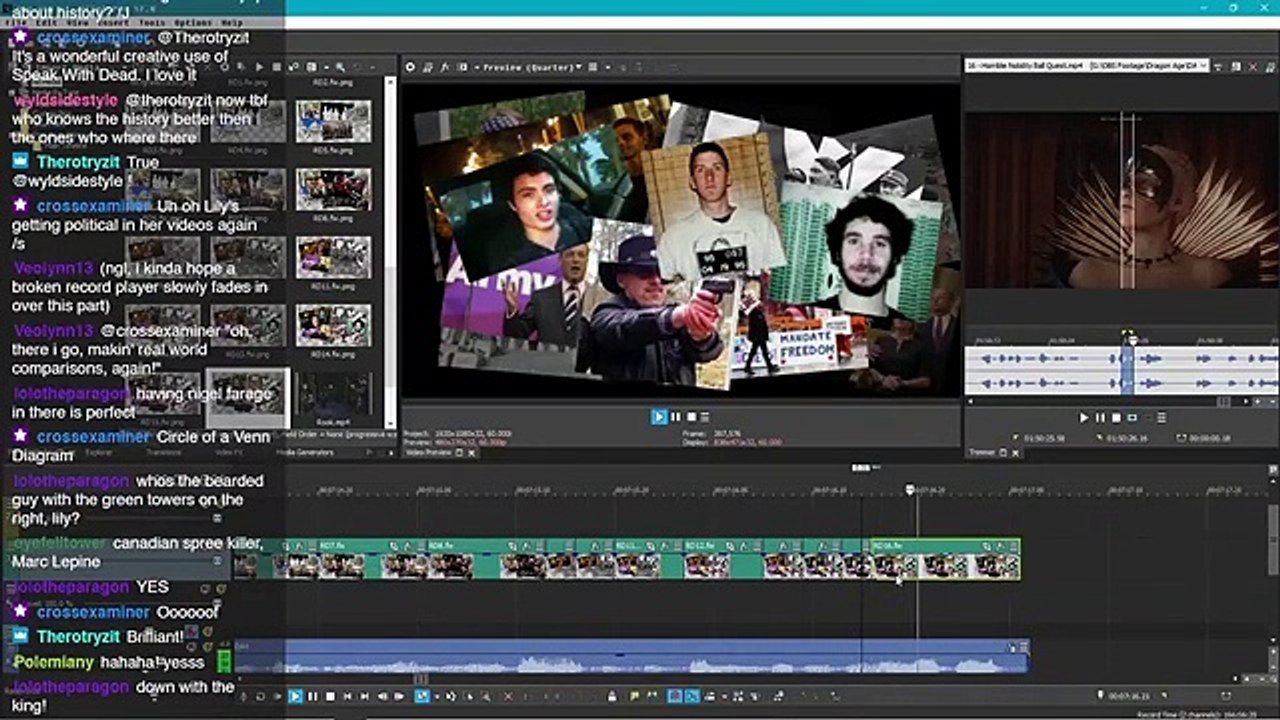Image resolution: width=1280 pixels, height=720 pixels.
Task: Pause the Video Preview window
Action: [x=675, y=417]
